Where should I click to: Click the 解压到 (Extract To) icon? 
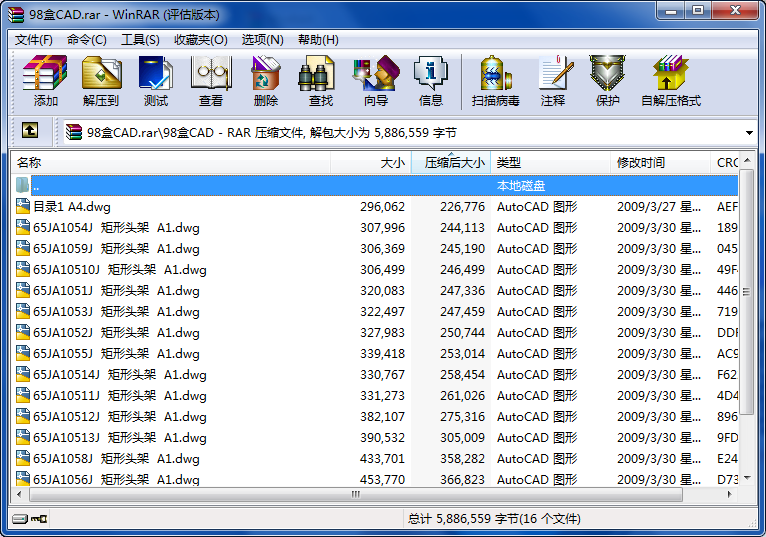pyautogui.click(x=101, y=81)
